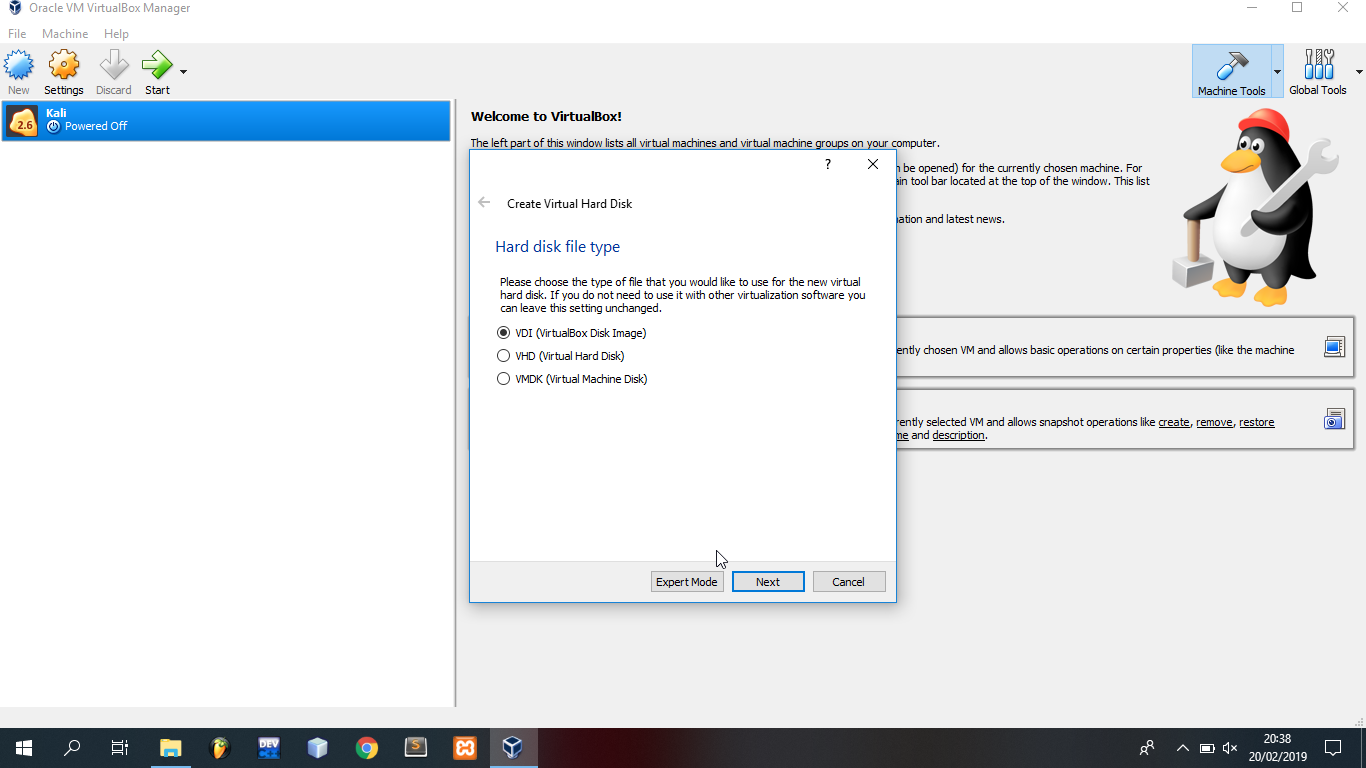Open Google Chrome from taskbar
This screenshot has height=768, width=1366.
tap(367, 748)
